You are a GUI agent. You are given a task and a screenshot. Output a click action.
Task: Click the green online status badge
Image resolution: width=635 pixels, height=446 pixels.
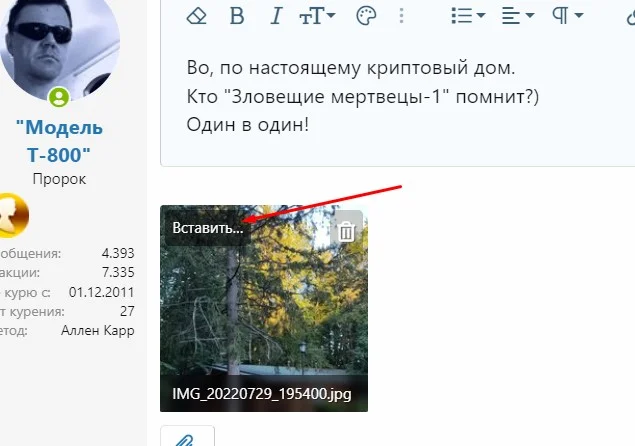click(x=59, y=97)
